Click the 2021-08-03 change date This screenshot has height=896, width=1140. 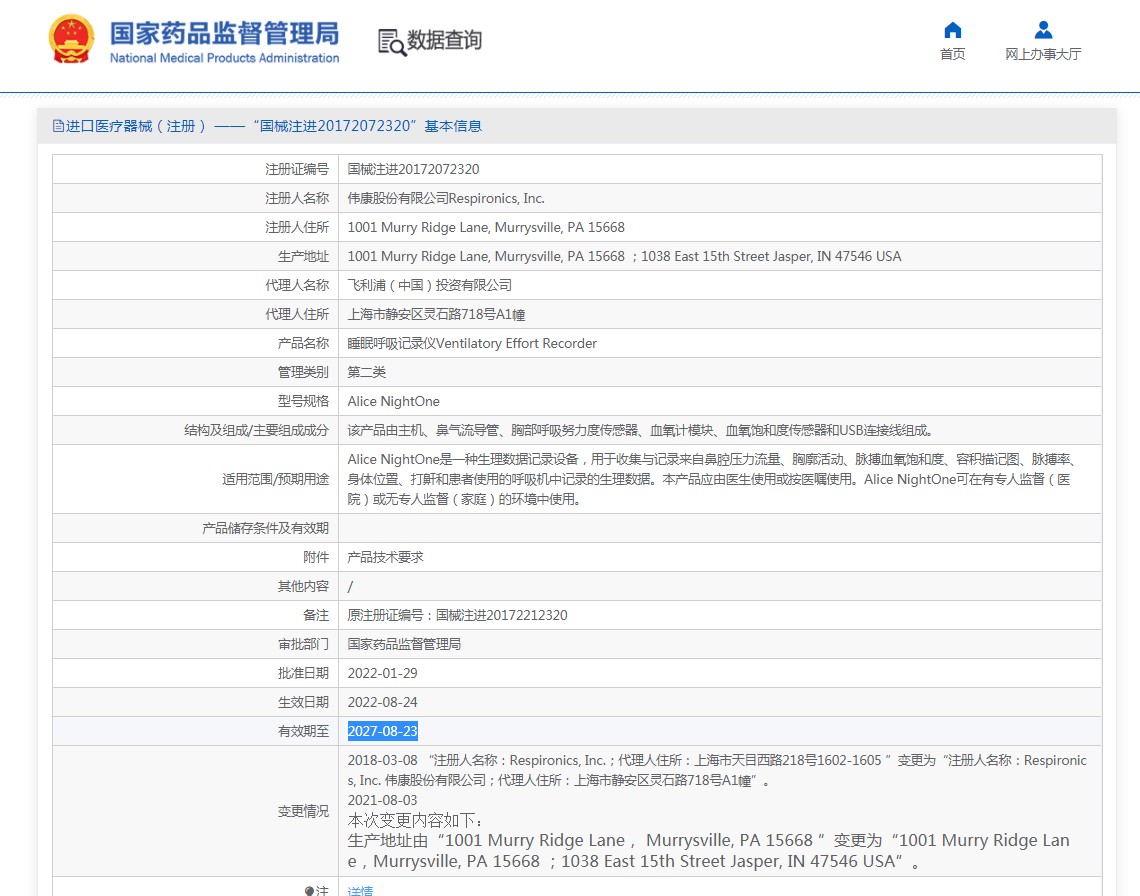[382, 800]
